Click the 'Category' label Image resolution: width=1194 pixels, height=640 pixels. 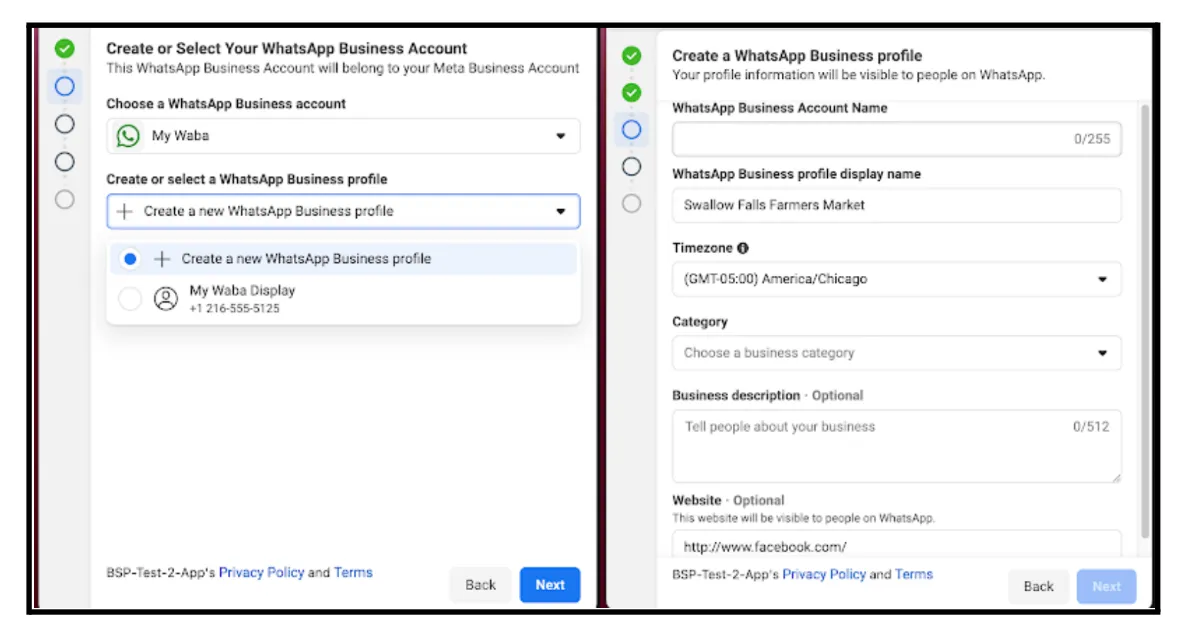(x=700, y=322)
